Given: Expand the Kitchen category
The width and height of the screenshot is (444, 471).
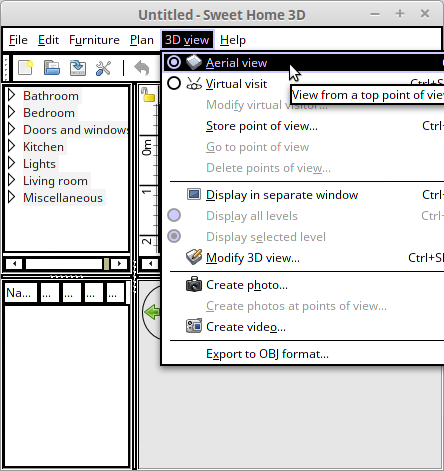Looking at the screenshot, I should coord(12,146).
